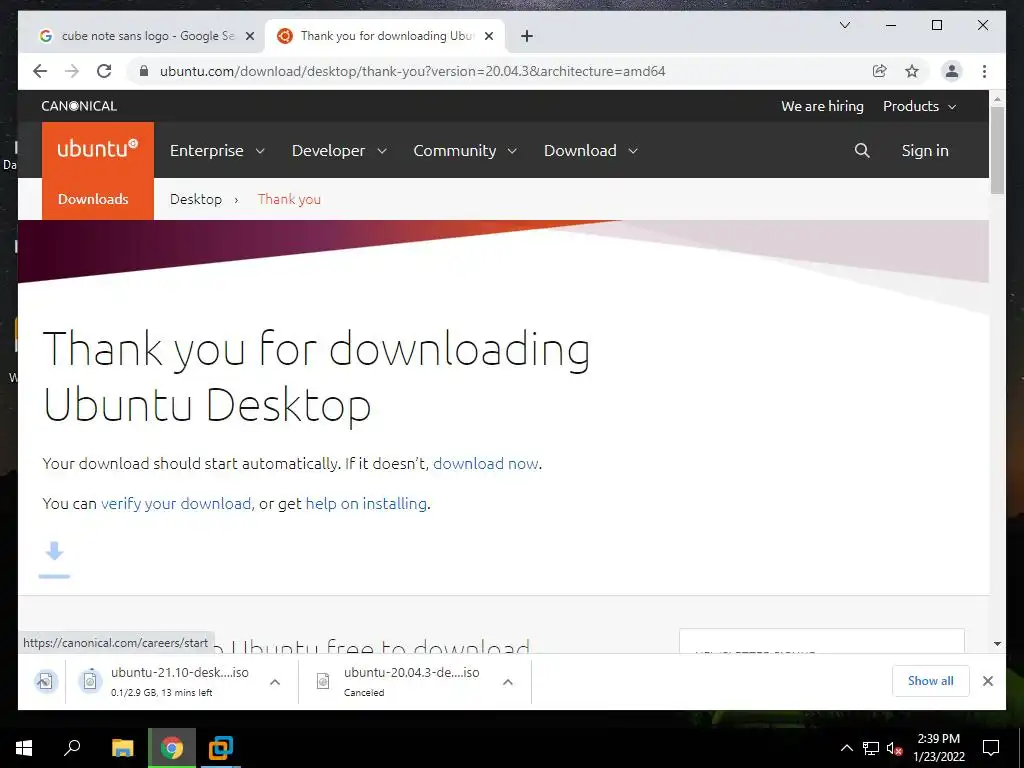Click the download now link
This screenshot has height=768, width=1024.
point(486,464)
